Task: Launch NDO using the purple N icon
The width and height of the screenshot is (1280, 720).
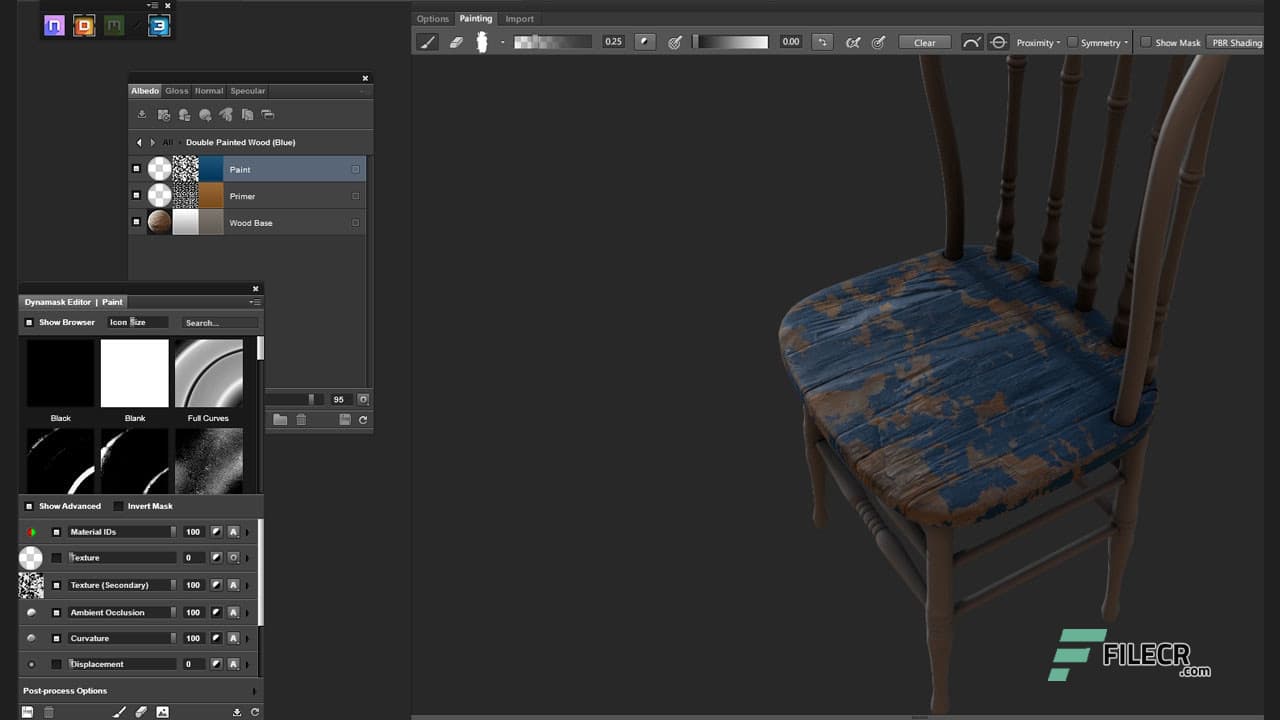Action: (55, 25)
